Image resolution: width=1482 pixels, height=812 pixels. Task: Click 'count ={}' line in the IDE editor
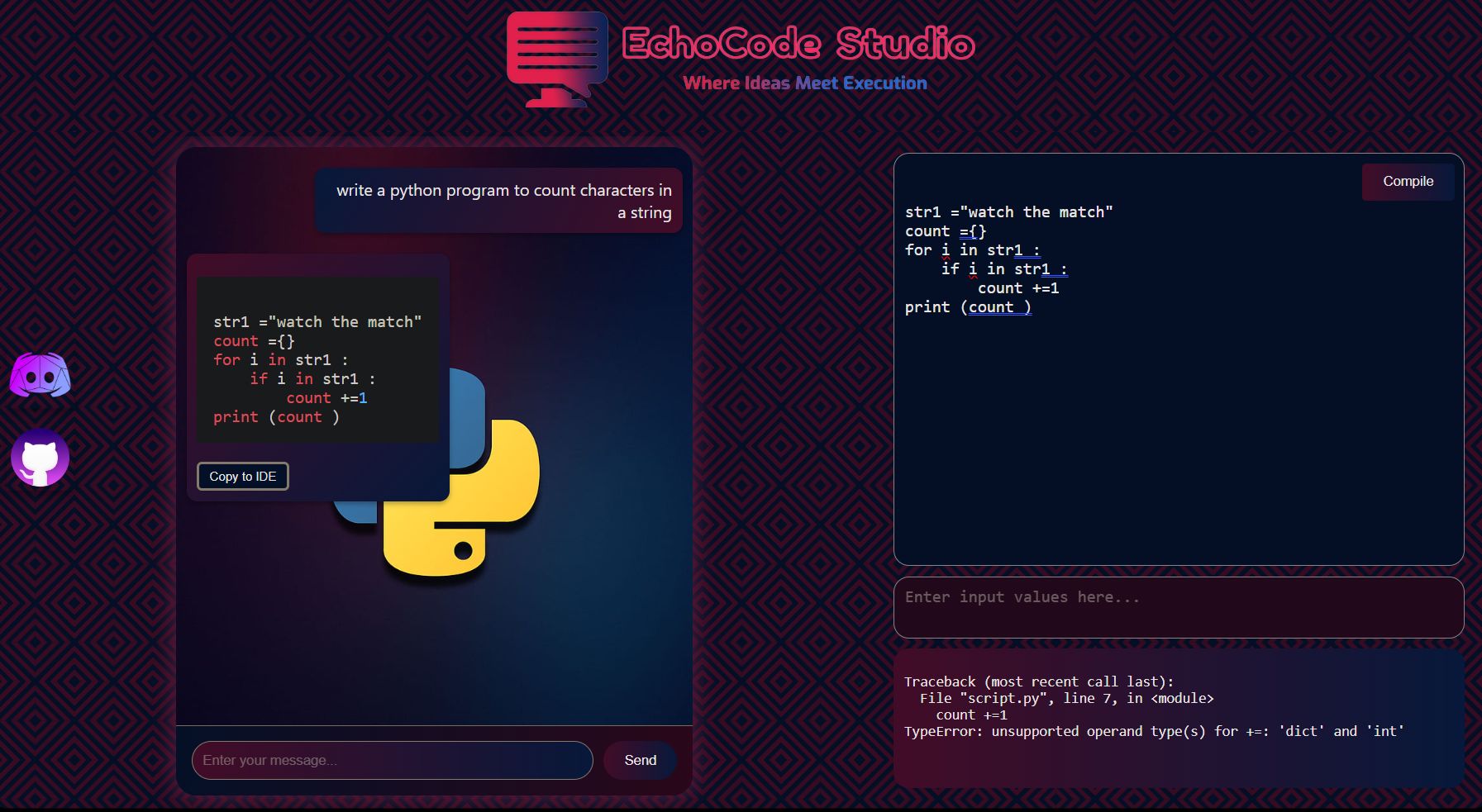(x=946, y=231)
